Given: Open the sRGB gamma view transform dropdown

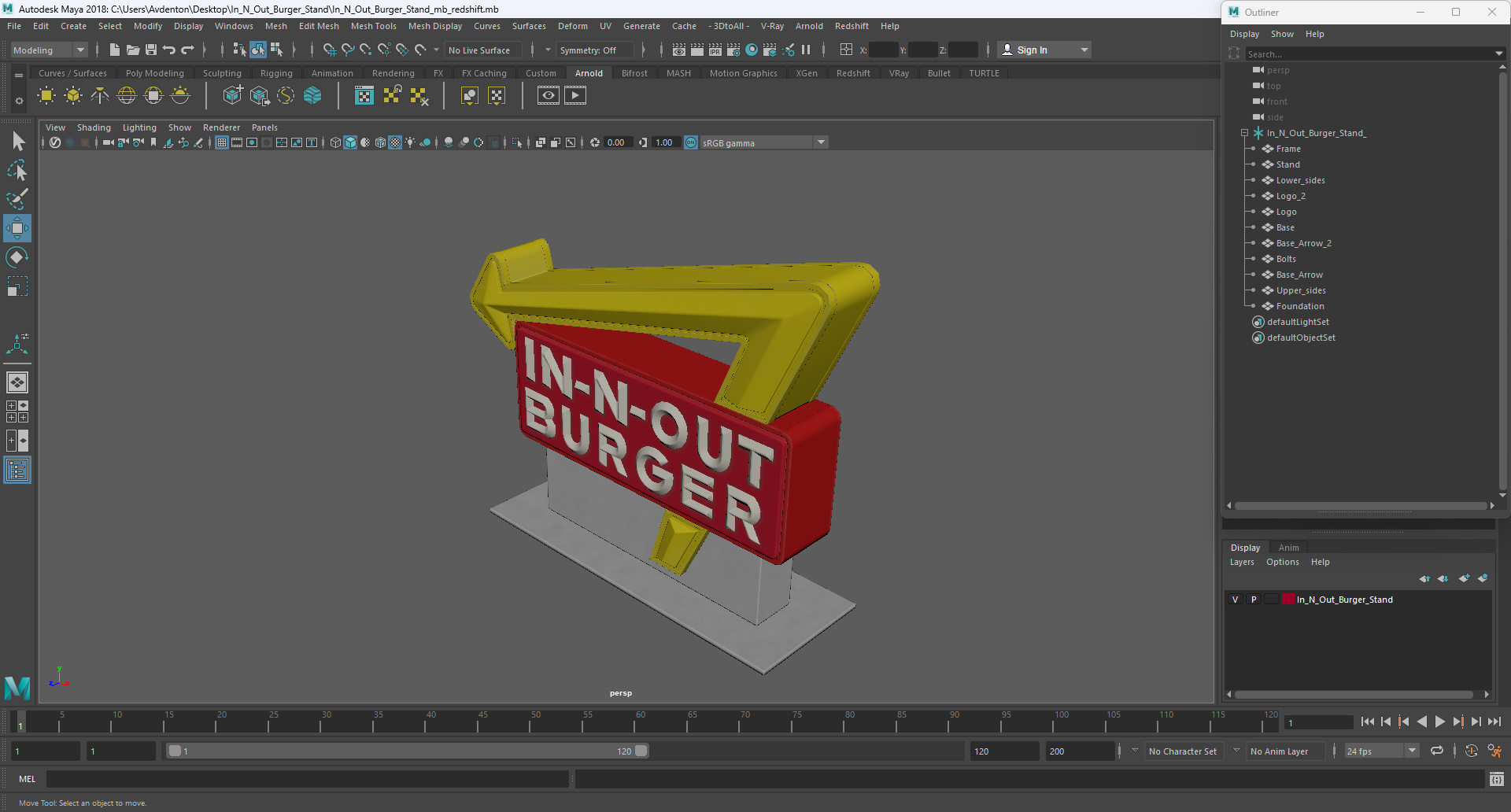Looking at the screenshot, I should point(763,142).
